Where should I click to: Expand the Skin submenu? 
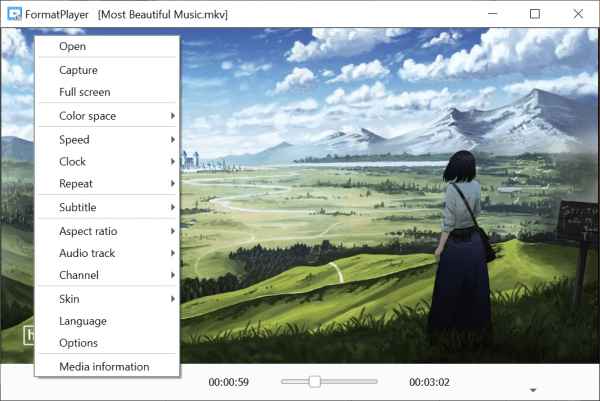coord(107,298)
